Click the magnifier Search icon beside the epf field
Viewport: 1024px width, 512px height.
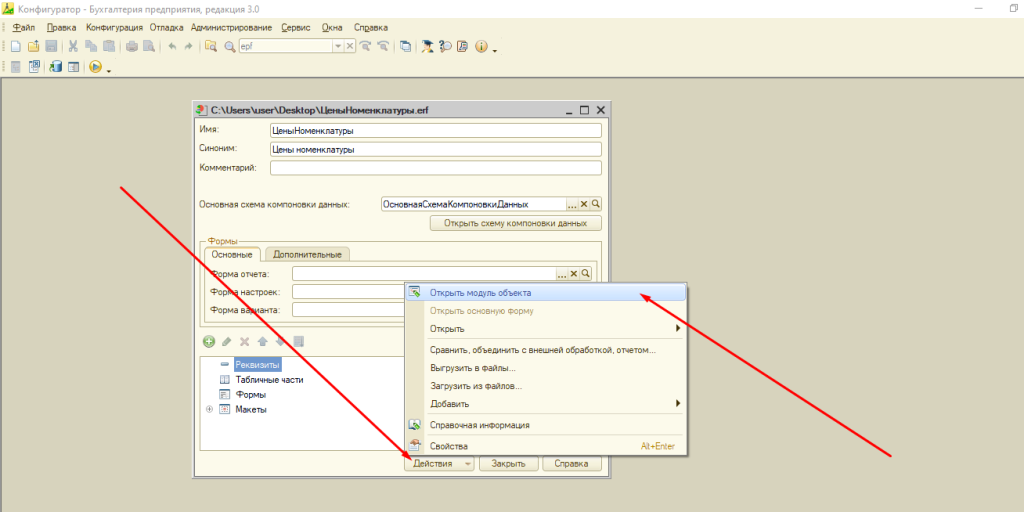pos(229,47)
